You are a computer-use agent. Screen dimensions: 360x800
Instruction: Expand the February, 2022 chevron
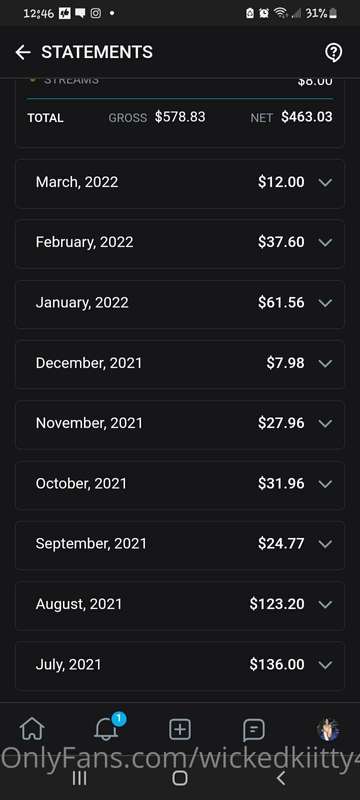point(325,242)
